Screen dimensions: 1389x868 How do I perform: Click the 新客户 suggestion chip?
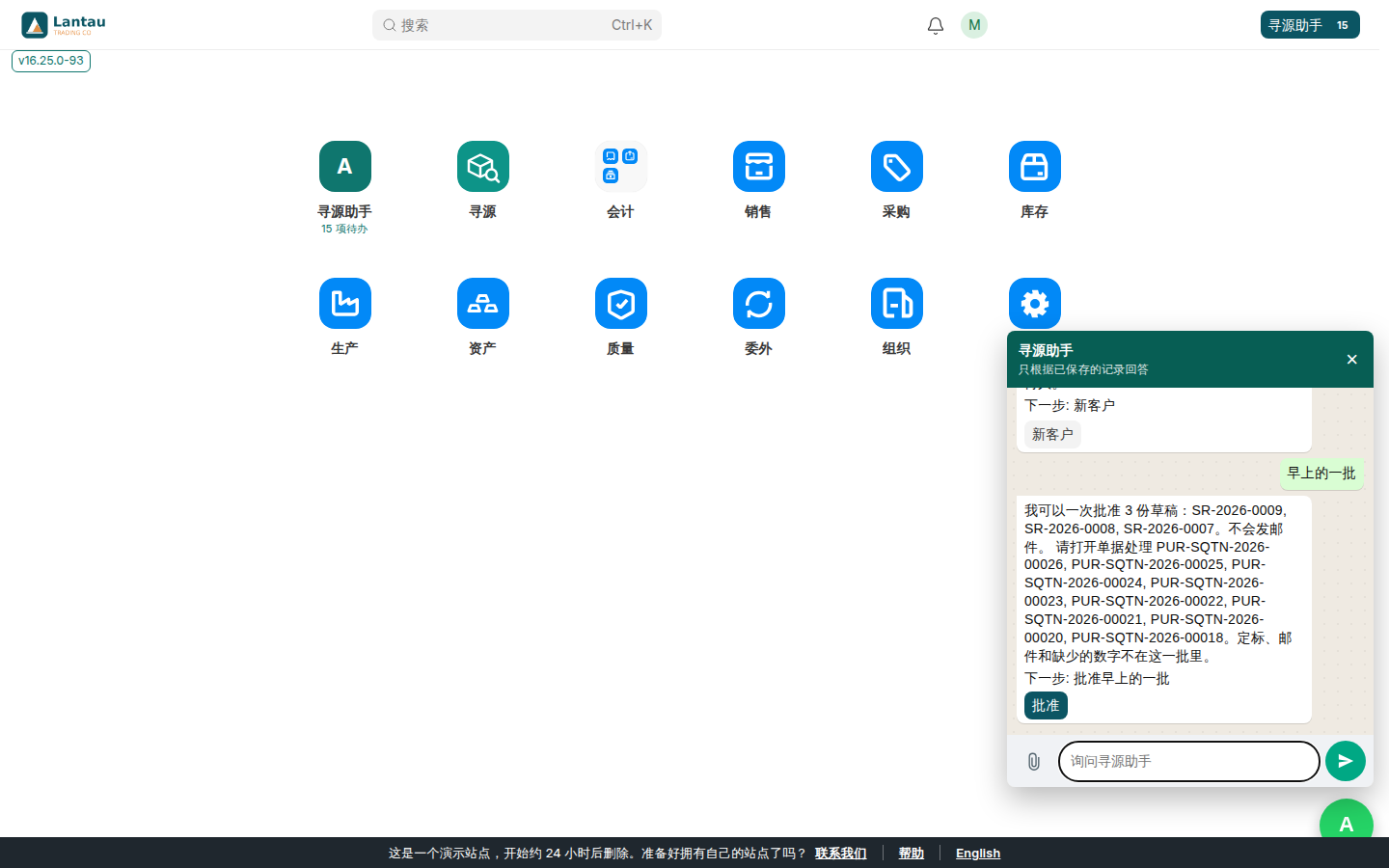click(1052, 435)
